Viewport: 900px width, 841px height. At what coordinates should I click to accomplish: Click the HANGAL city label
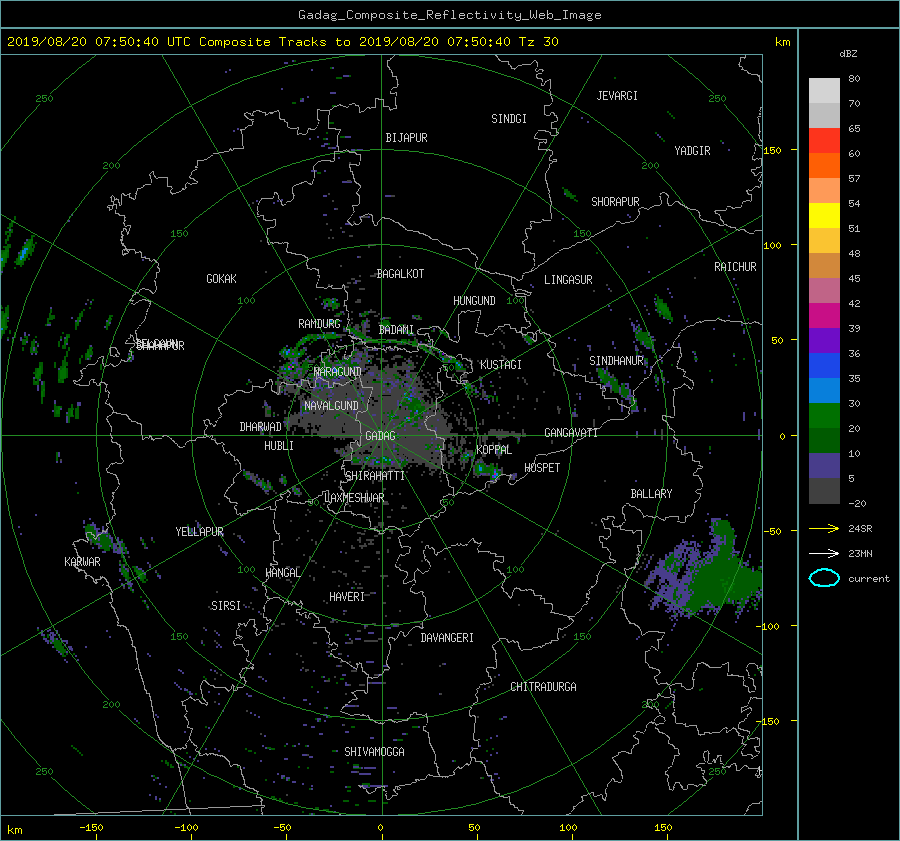click(282, 573)
